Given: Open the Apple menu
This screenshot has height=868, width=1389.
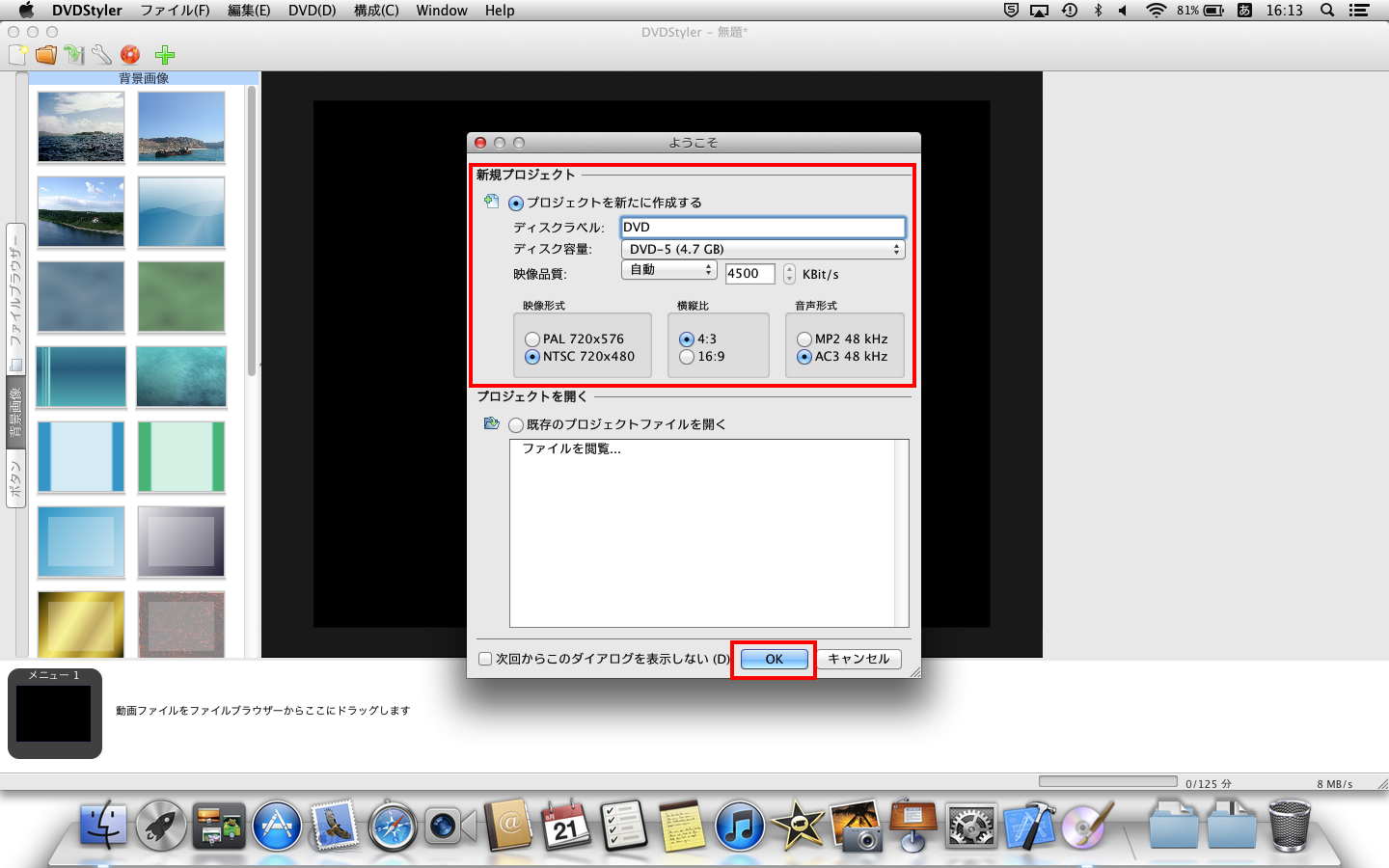Looking at the screenshot, I should click(x=26, y=11).
